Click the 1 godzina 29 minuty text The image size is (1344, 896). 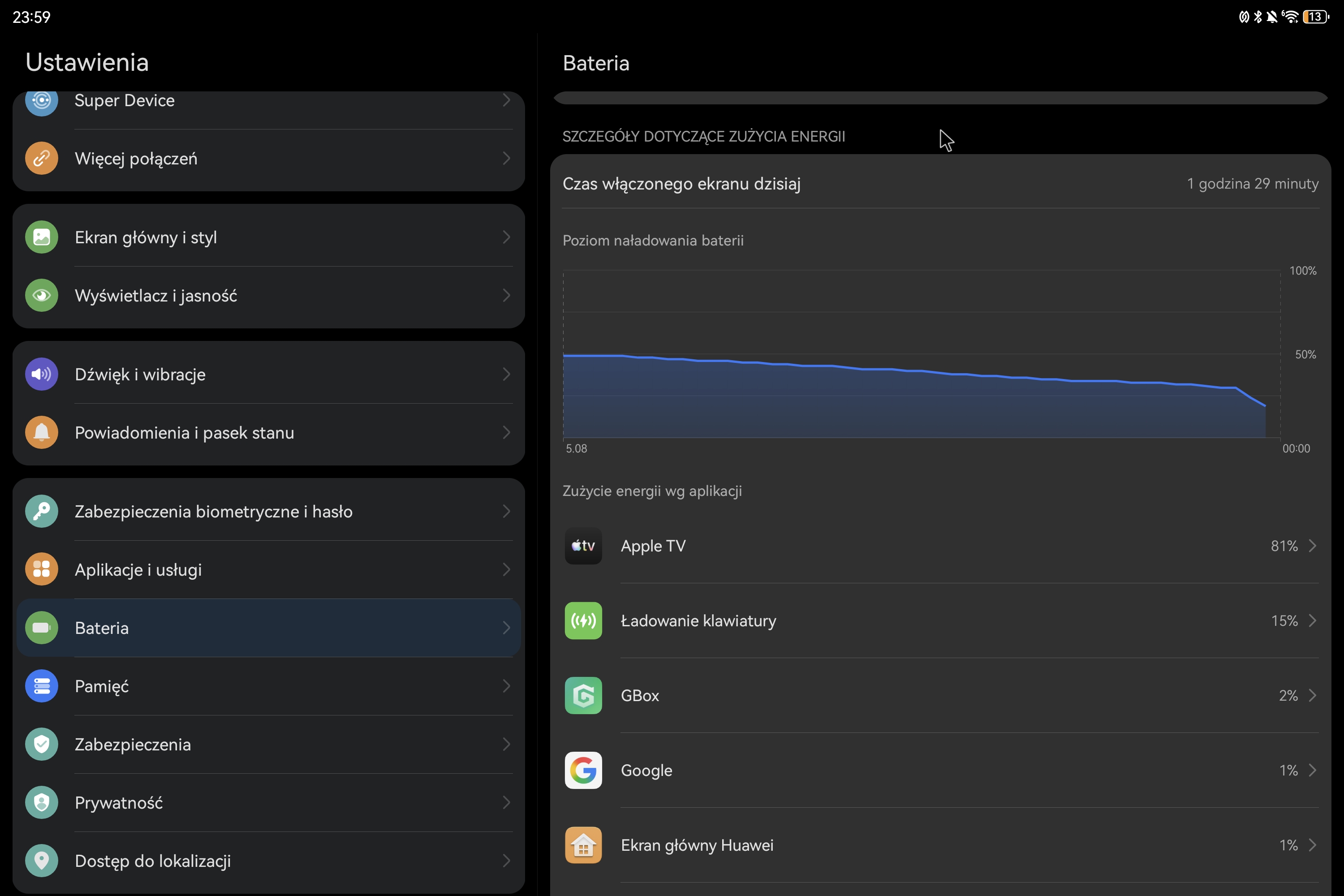[x=1253, y=184]
